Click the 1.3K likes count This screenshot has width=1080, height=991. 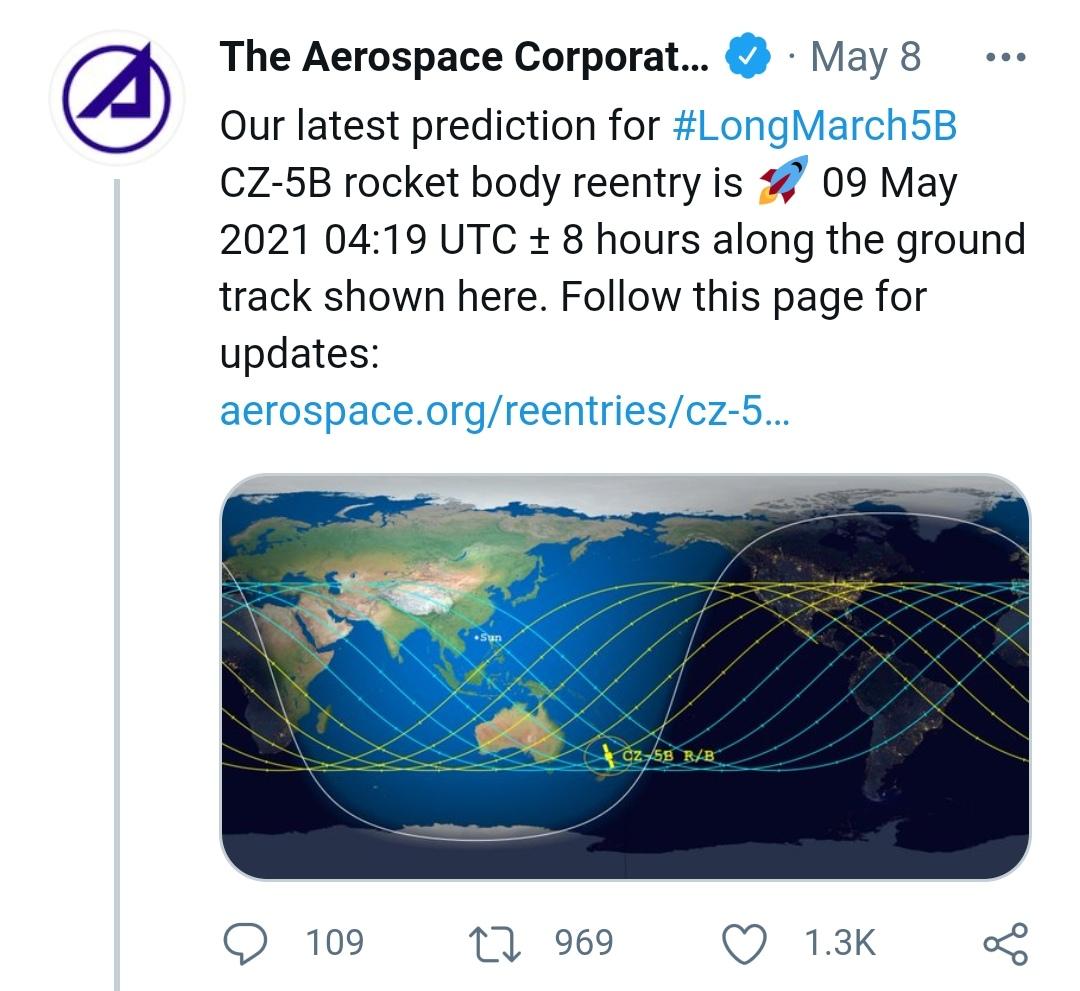tap(840, 943)
